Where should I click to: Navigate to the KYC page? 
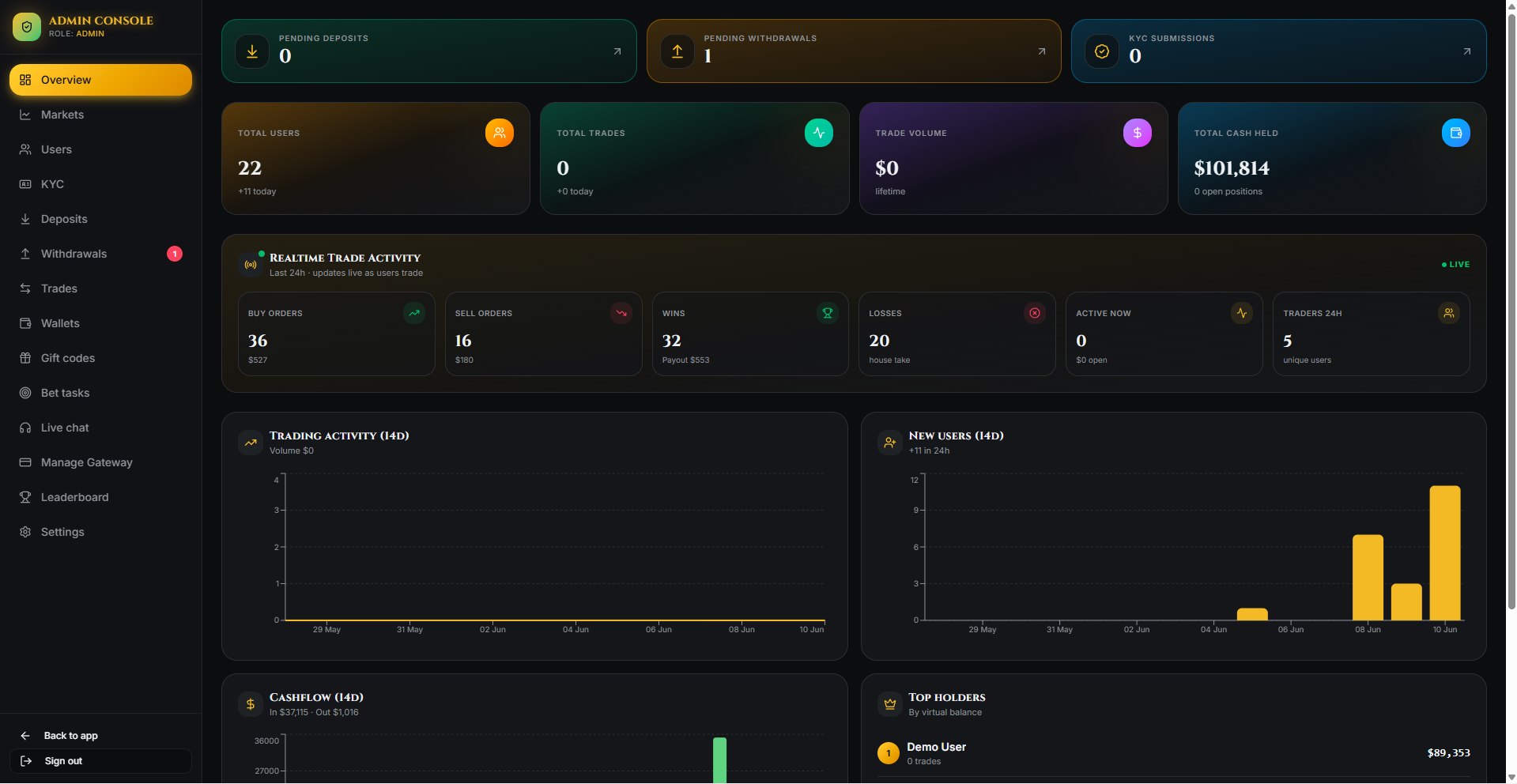100,184
